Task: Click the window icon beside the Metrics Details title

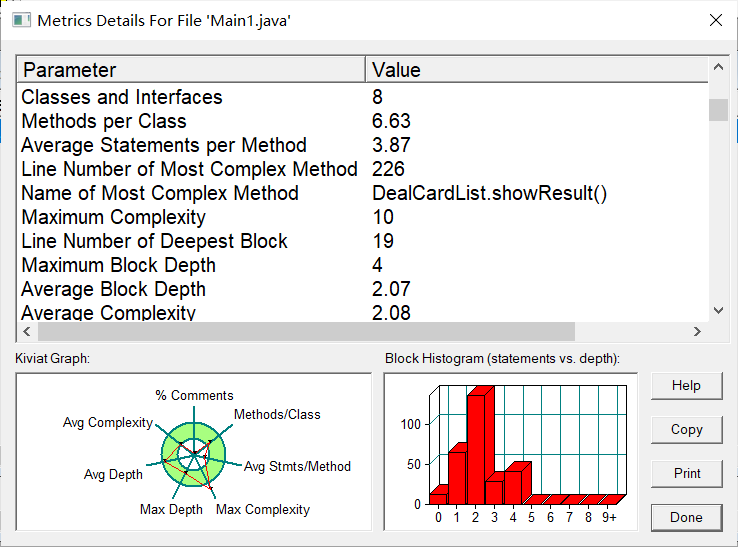Action: [x=21, y=21]
